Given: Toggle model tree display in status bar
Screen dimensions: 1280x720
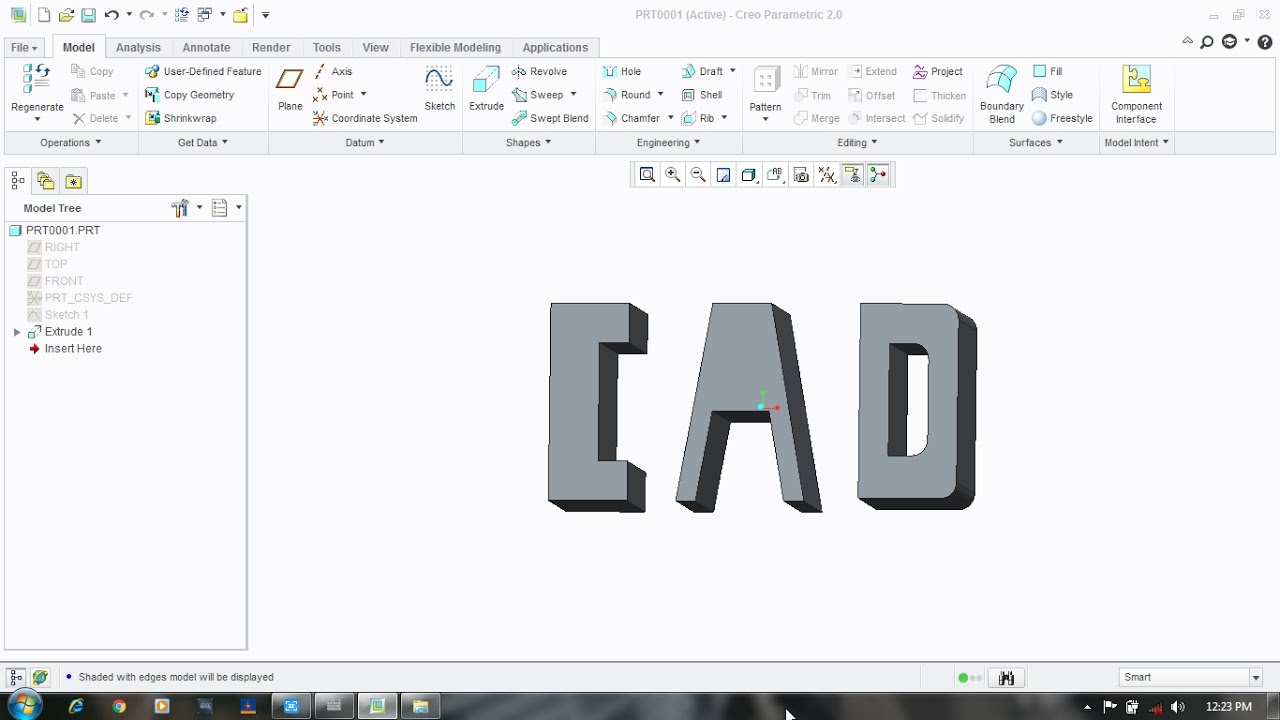Looking at the screenshot, I should pos(16,677).
